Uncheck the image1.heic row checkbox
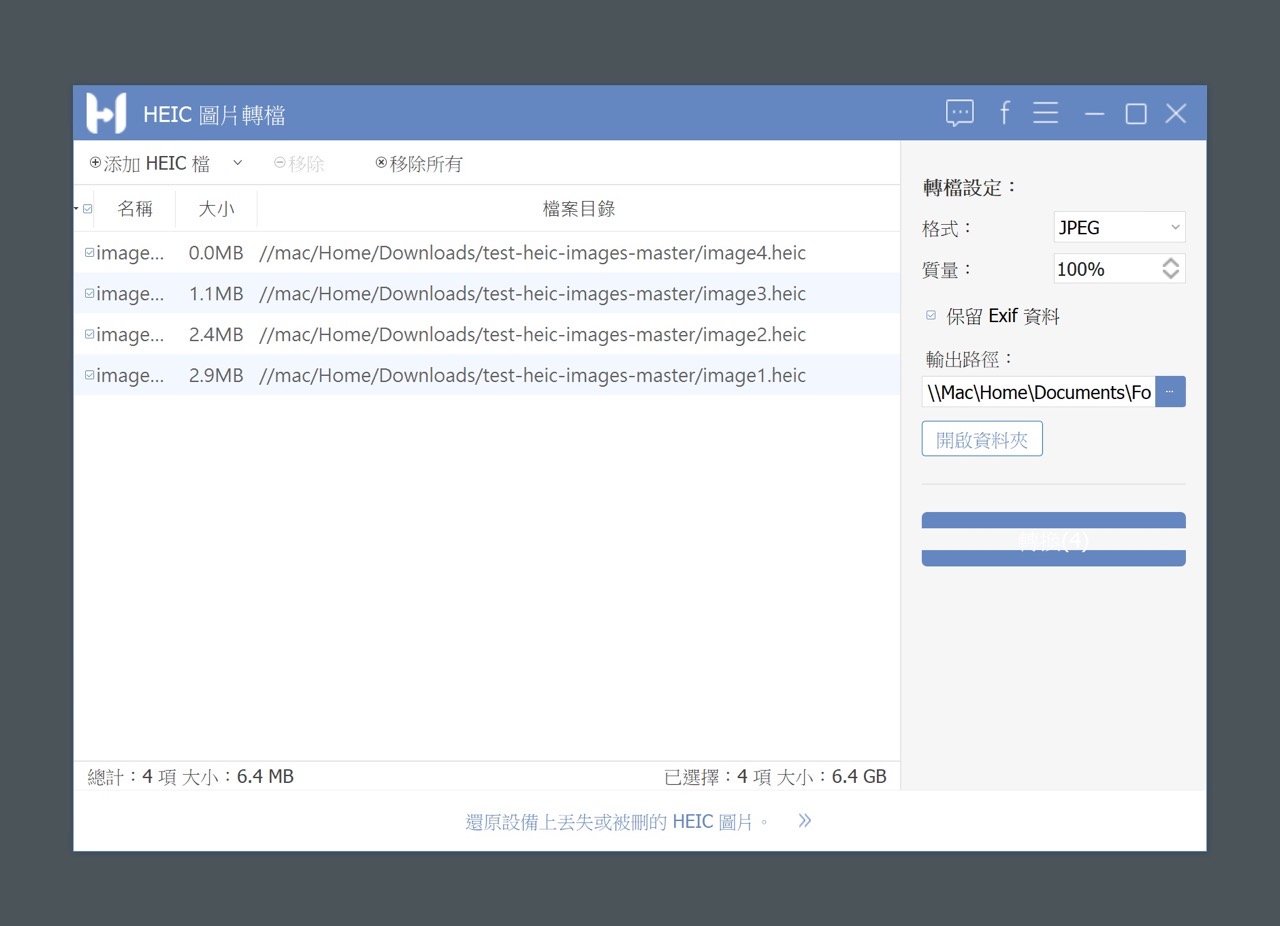1280x926 pixels. click(x=90, y=375)
